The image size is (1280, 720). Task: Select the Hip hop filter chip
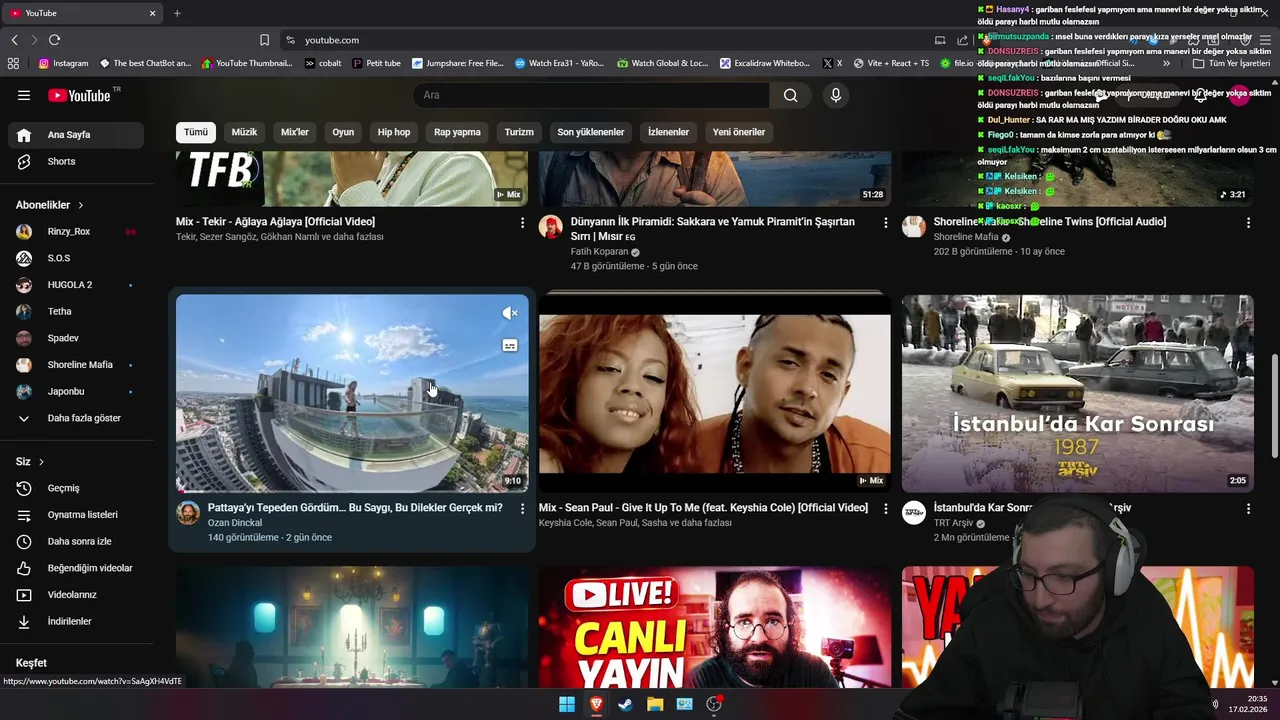click(394, 132)
